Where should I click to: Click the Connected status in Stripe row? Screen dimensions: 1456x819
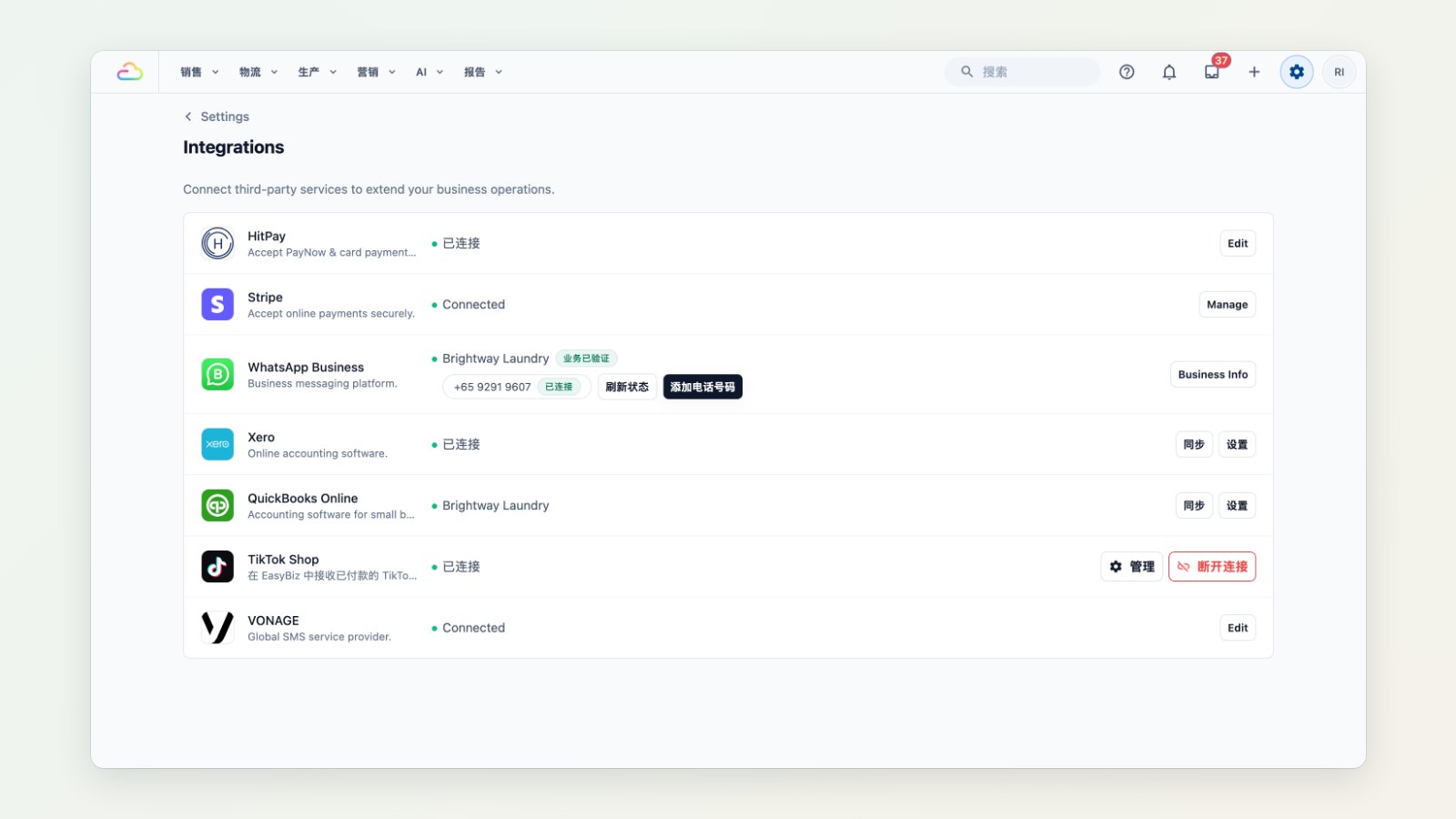point(473,304)
